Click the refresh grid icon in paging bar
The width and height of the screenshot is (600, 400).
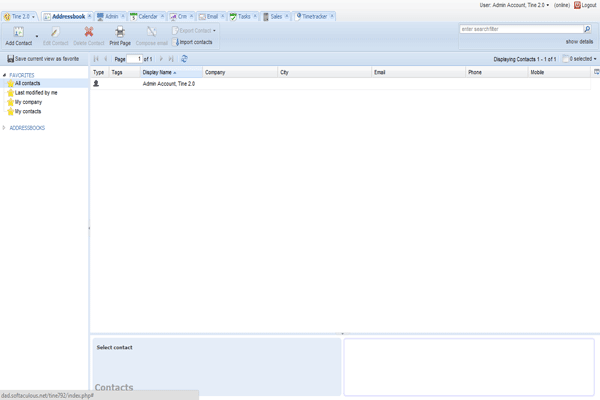184,59
